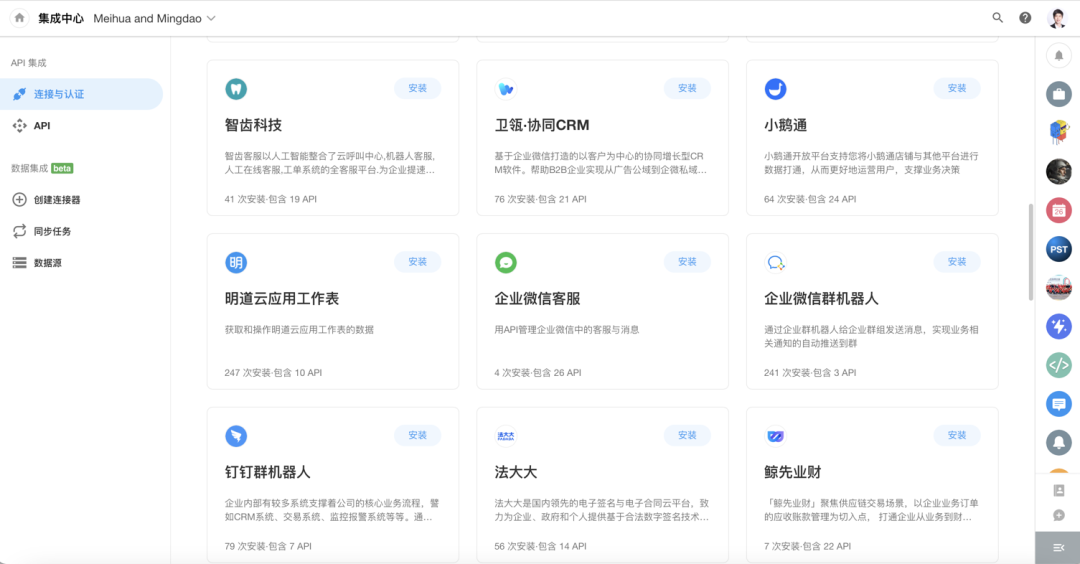Click the 247 次安装·包含 10 API text
1080x564 pixels.
pos(273,373)
